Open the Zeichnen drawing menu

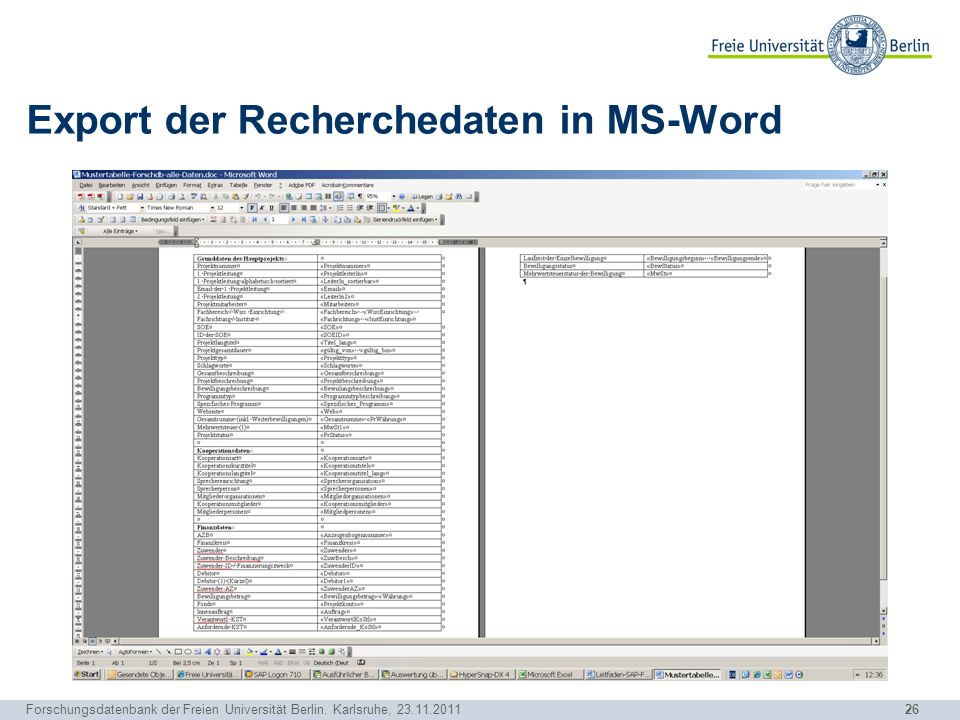tap(89, 651)
